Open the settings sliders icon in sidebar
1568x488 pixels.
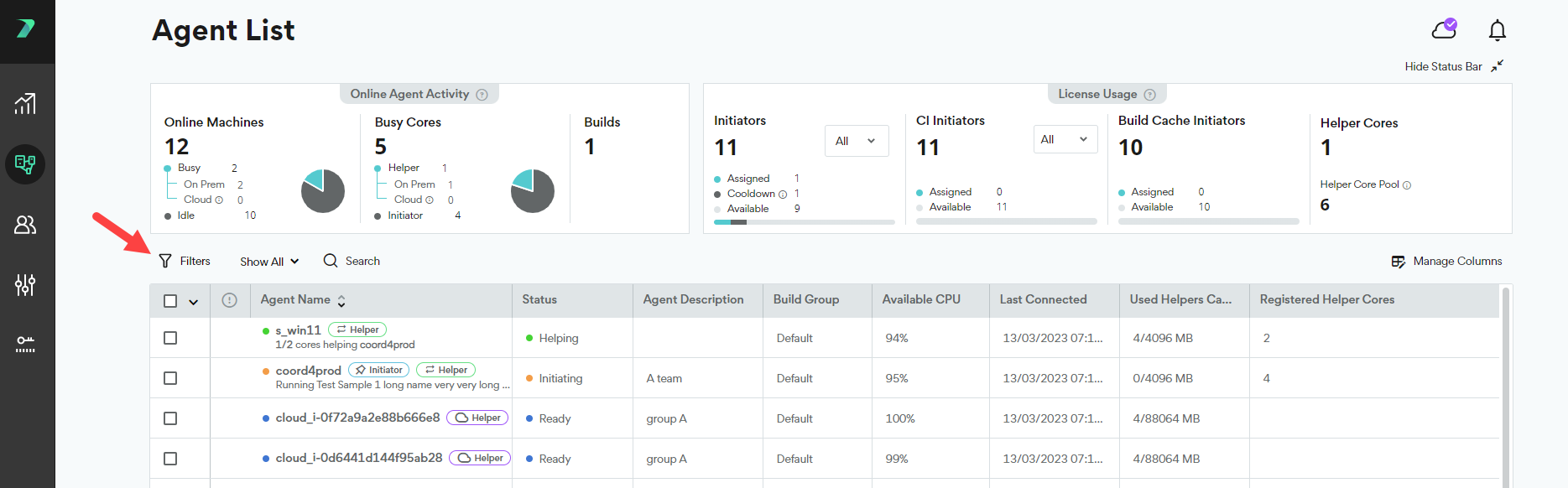(25, 285)
